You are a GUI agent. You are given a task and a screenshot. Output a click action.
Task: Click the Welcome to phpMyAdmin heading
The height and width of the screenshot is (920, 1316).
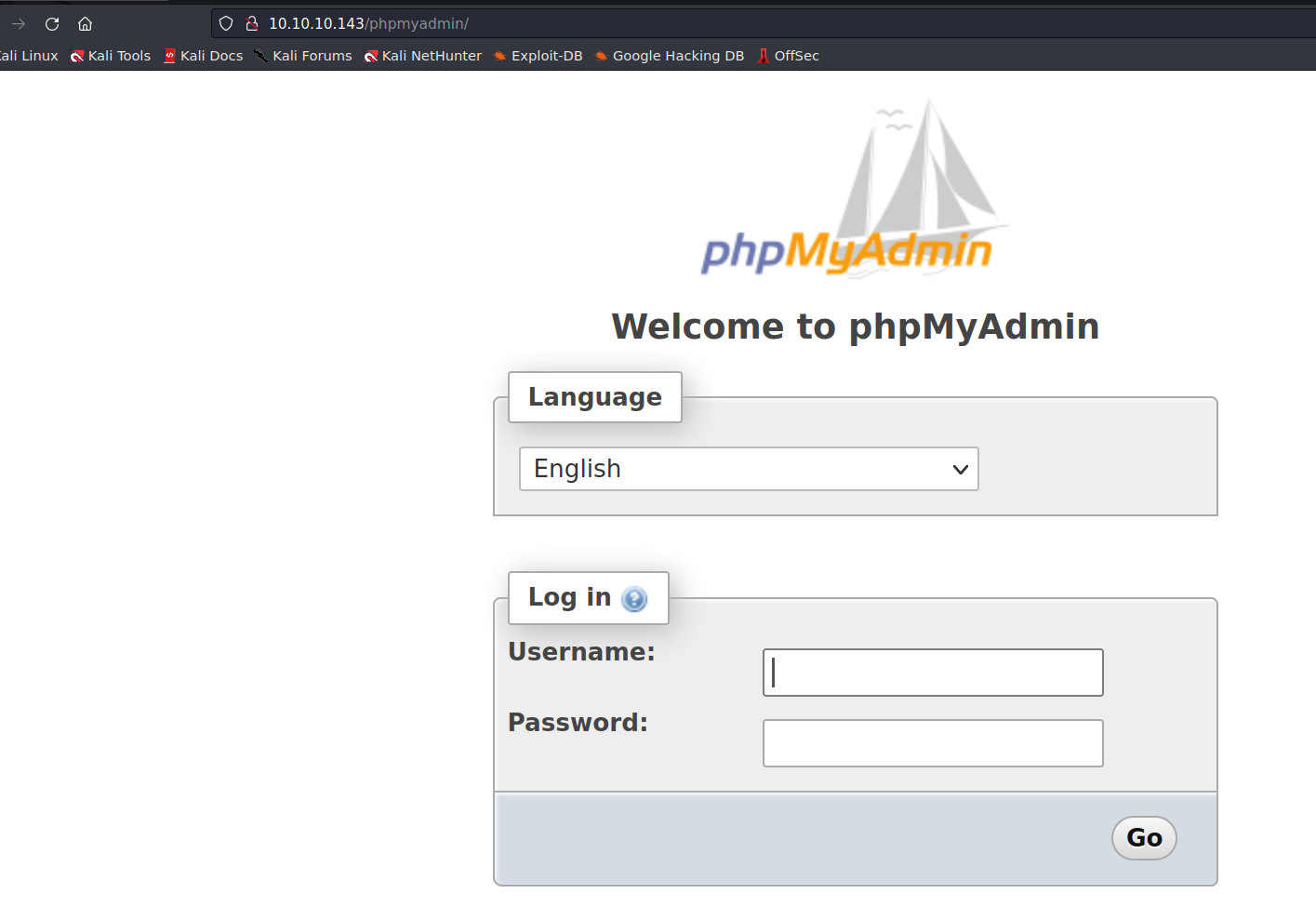pyautogui.click(x=856, y=327)
